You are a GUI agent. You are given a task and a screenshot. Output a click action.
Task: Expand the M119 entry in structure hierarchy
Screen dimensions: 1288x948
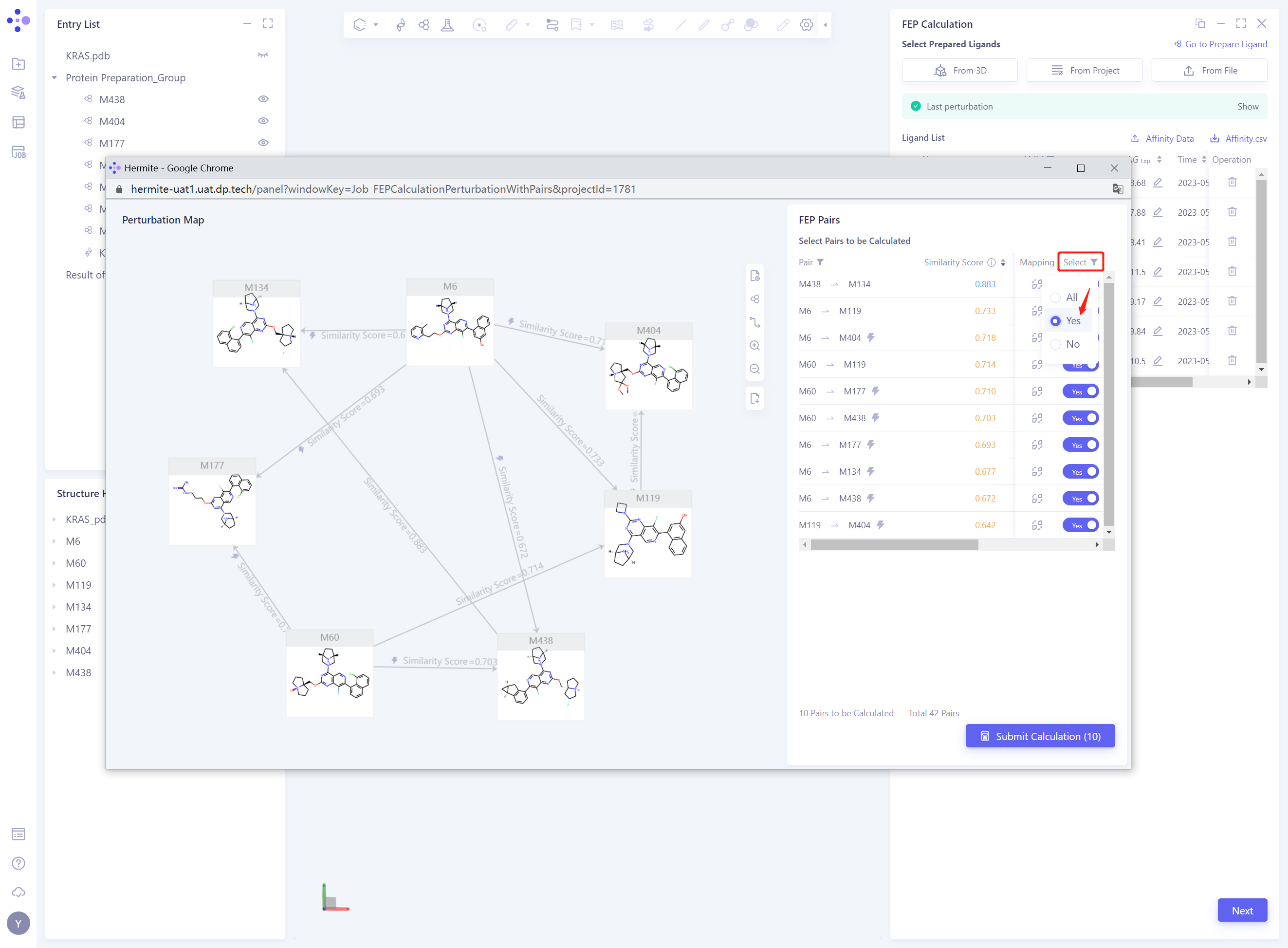[55, 585]
